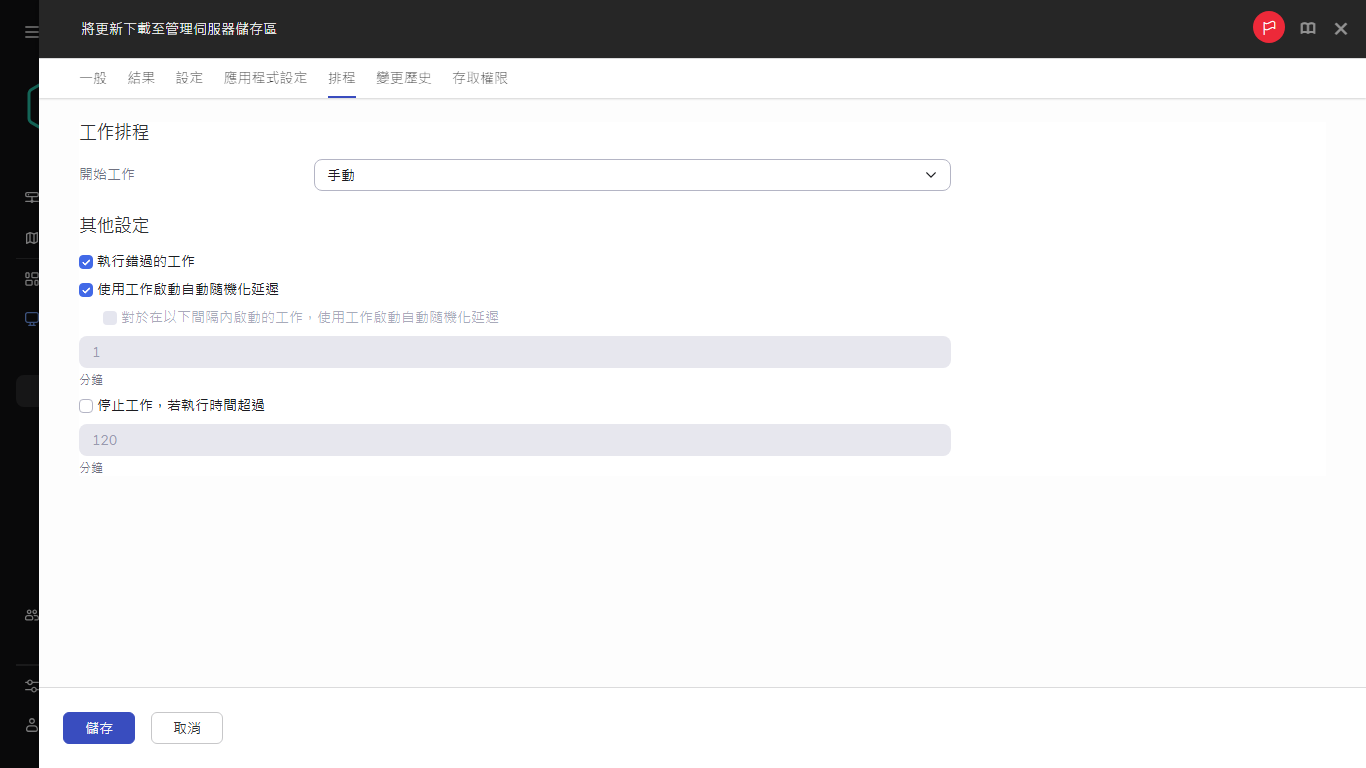
Task: Click the teal hexagon product logo
Action: point(30,105)
